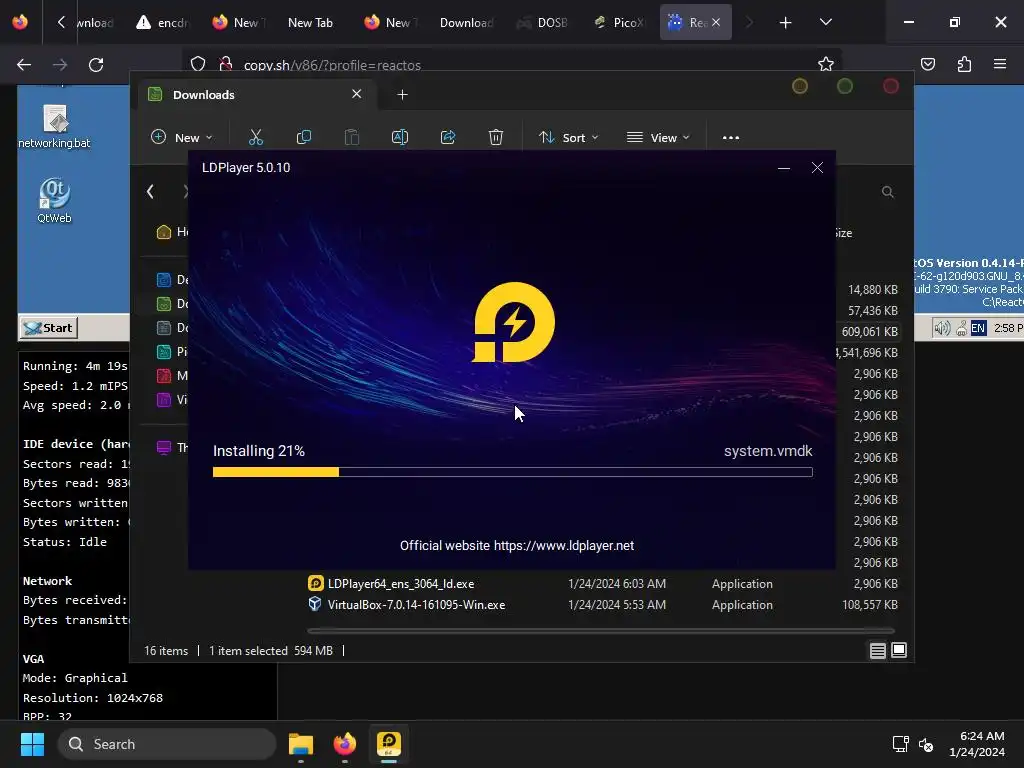
Task: Click the Rename icon in File Explorer toolbar
Action: pos(400,137)
